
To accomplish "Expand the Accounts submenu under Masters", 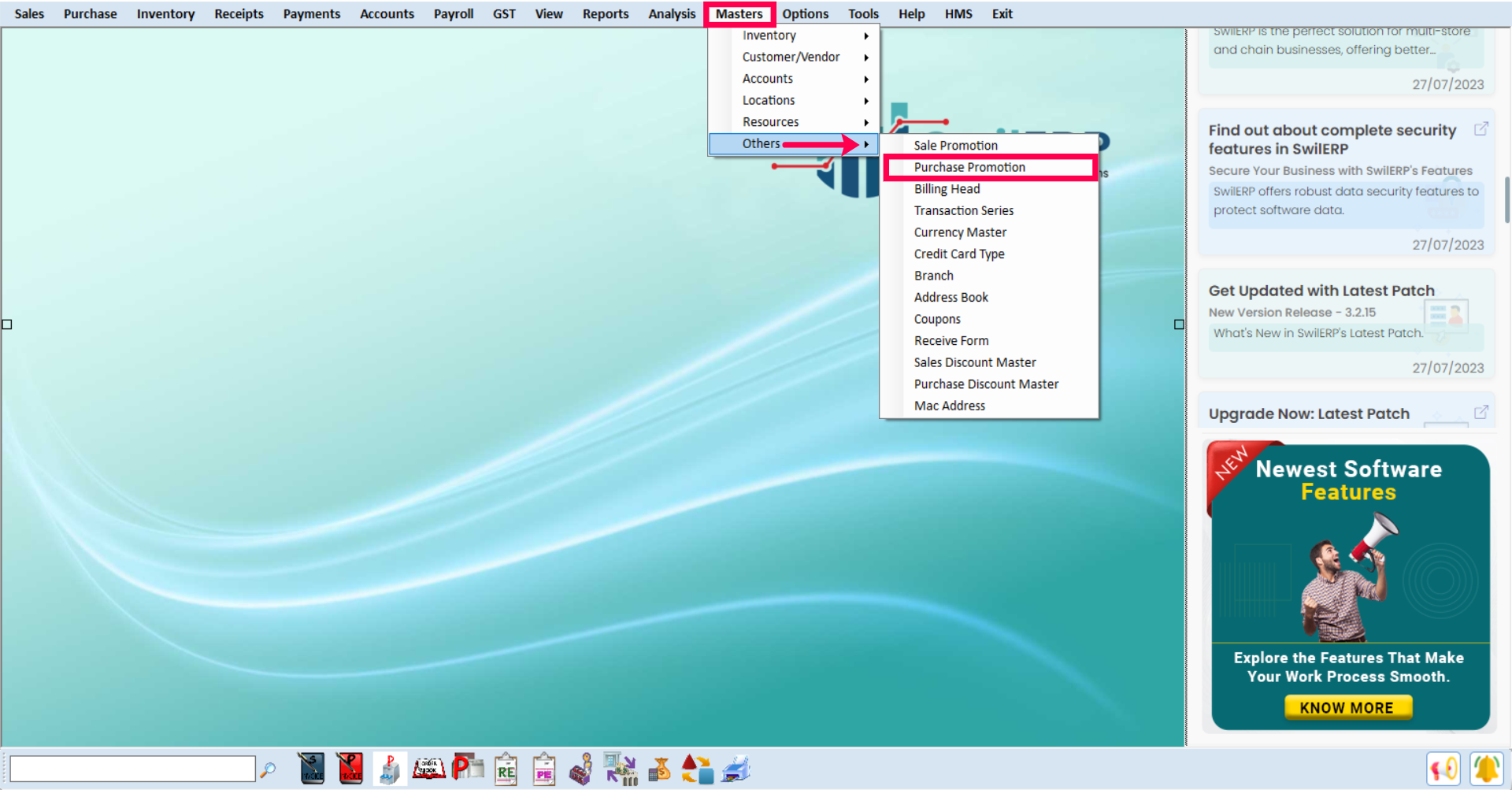I will coord(794,79).
